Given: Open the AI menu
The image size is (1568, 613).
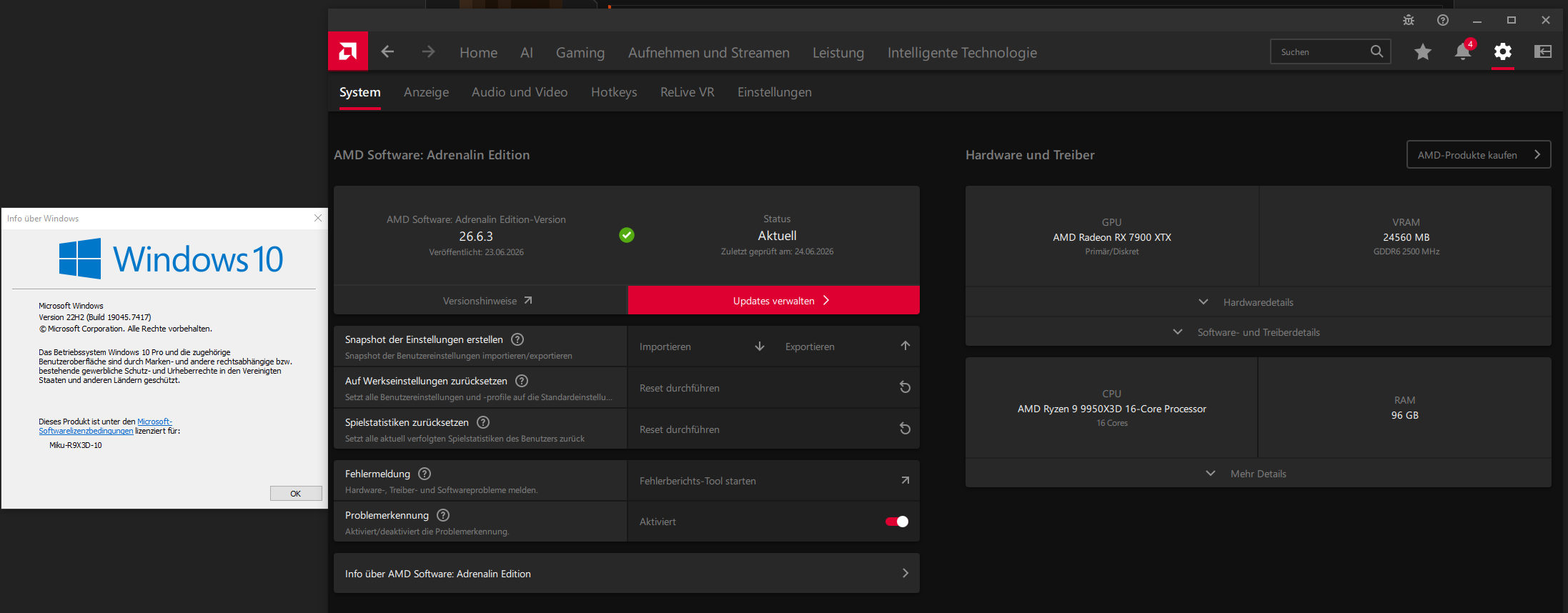Looking at the screenshot, I should [527, 52].
